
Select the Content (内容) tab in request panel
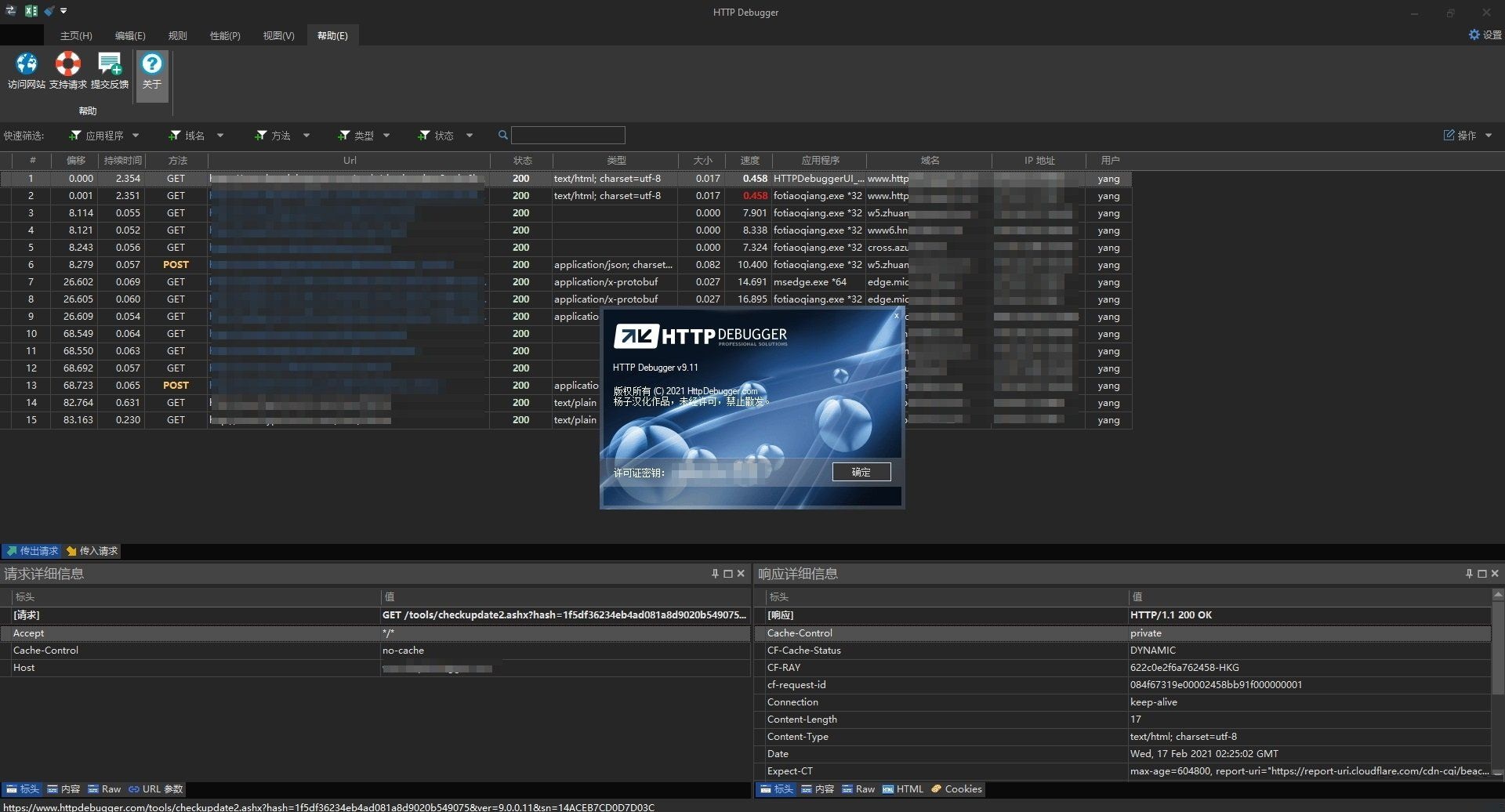pos(63,789)
